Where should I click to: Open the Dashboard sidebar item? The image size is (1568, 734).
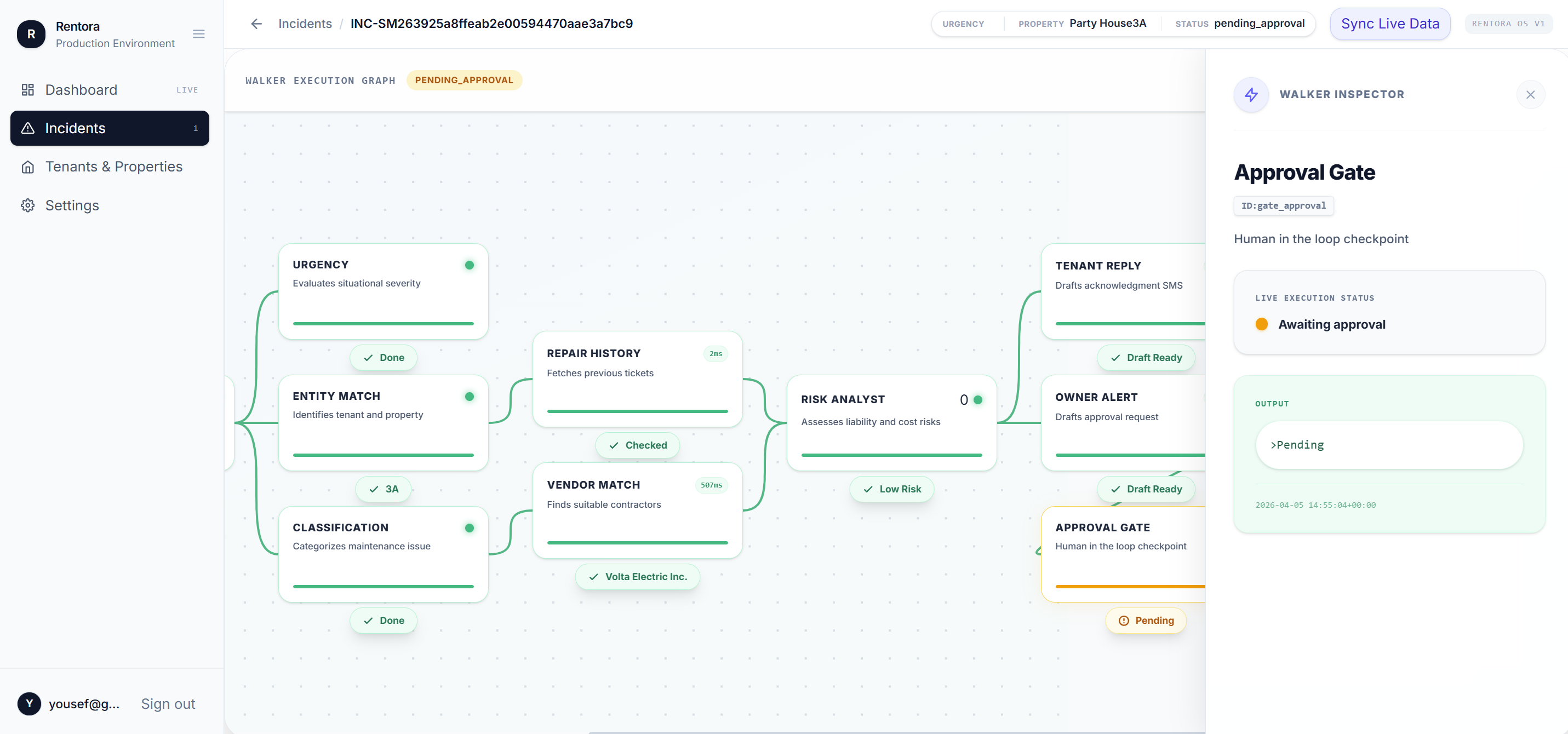pos(82,90)
